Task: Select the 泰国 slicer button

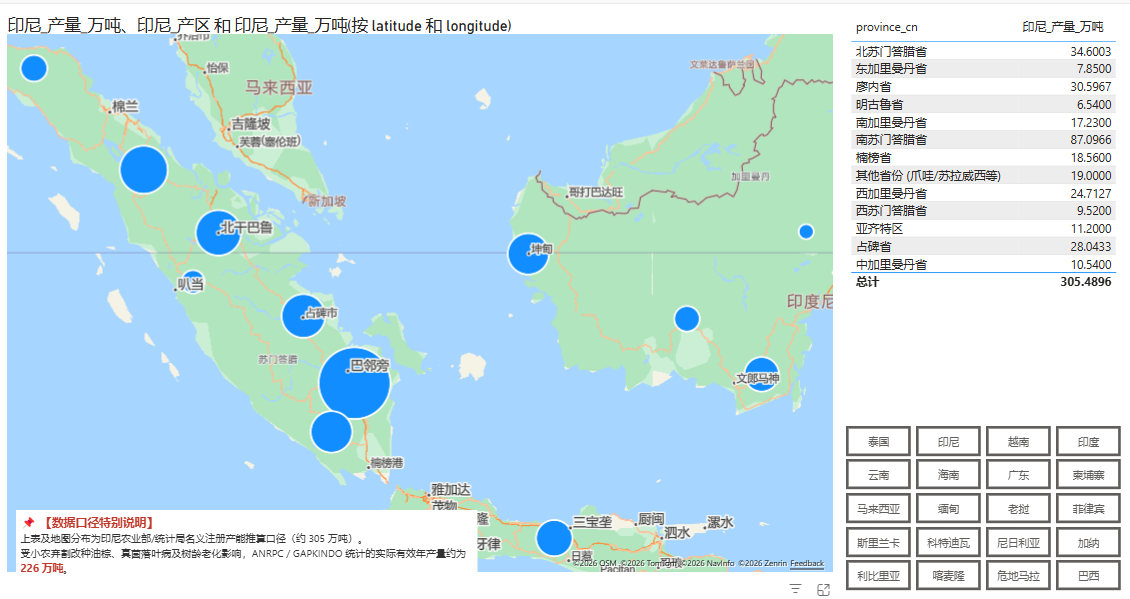Action: 878,441
